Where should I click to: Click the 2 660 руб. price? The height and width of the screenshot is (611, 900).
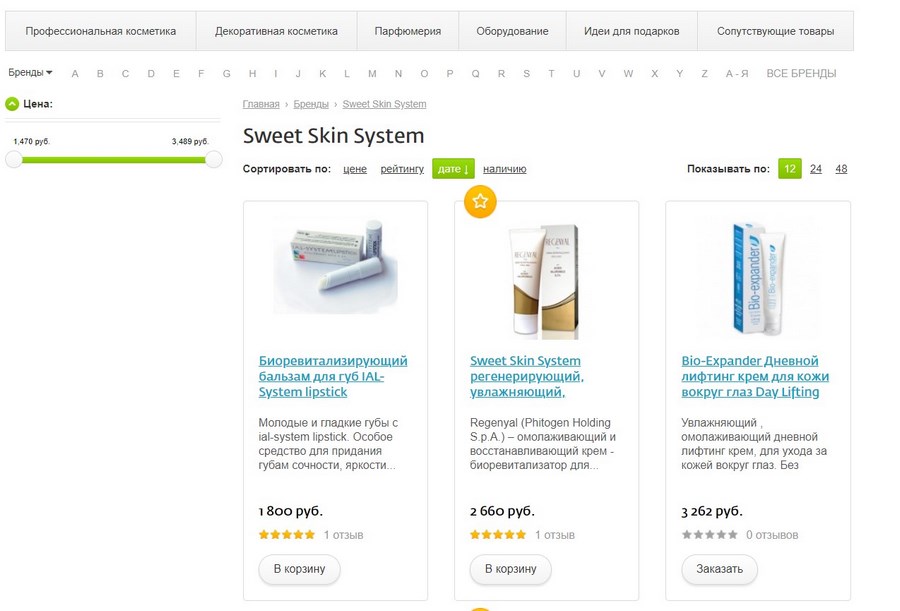coord(502,511)
